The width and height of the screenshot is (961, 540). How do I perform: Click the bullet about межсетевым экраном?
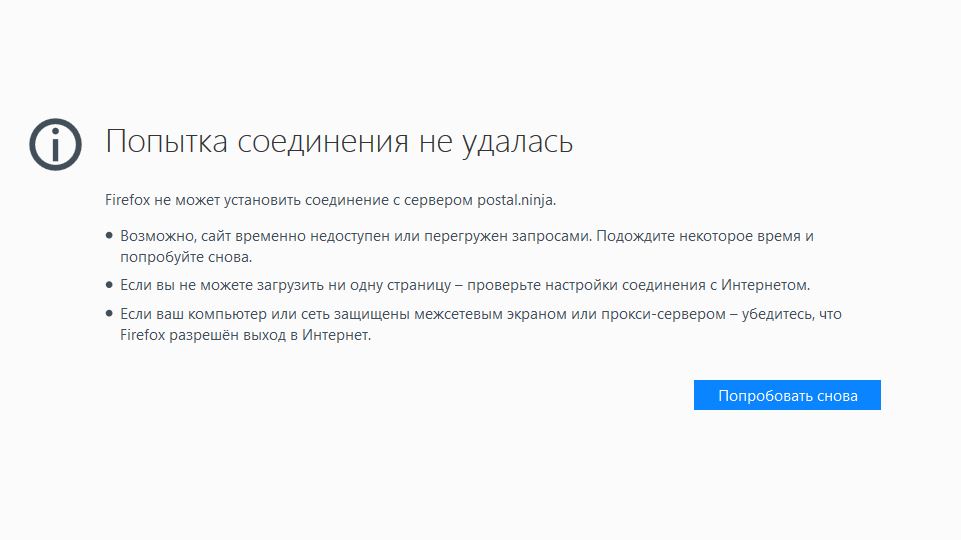tap(480, 324)
